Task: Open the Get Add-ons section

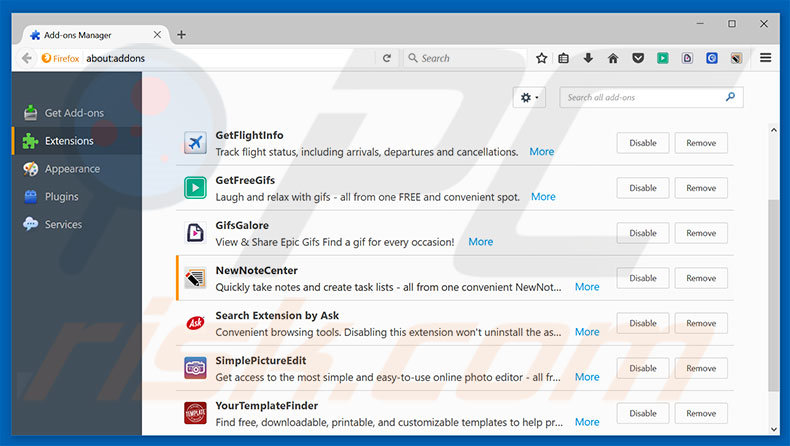Action: 77,113
